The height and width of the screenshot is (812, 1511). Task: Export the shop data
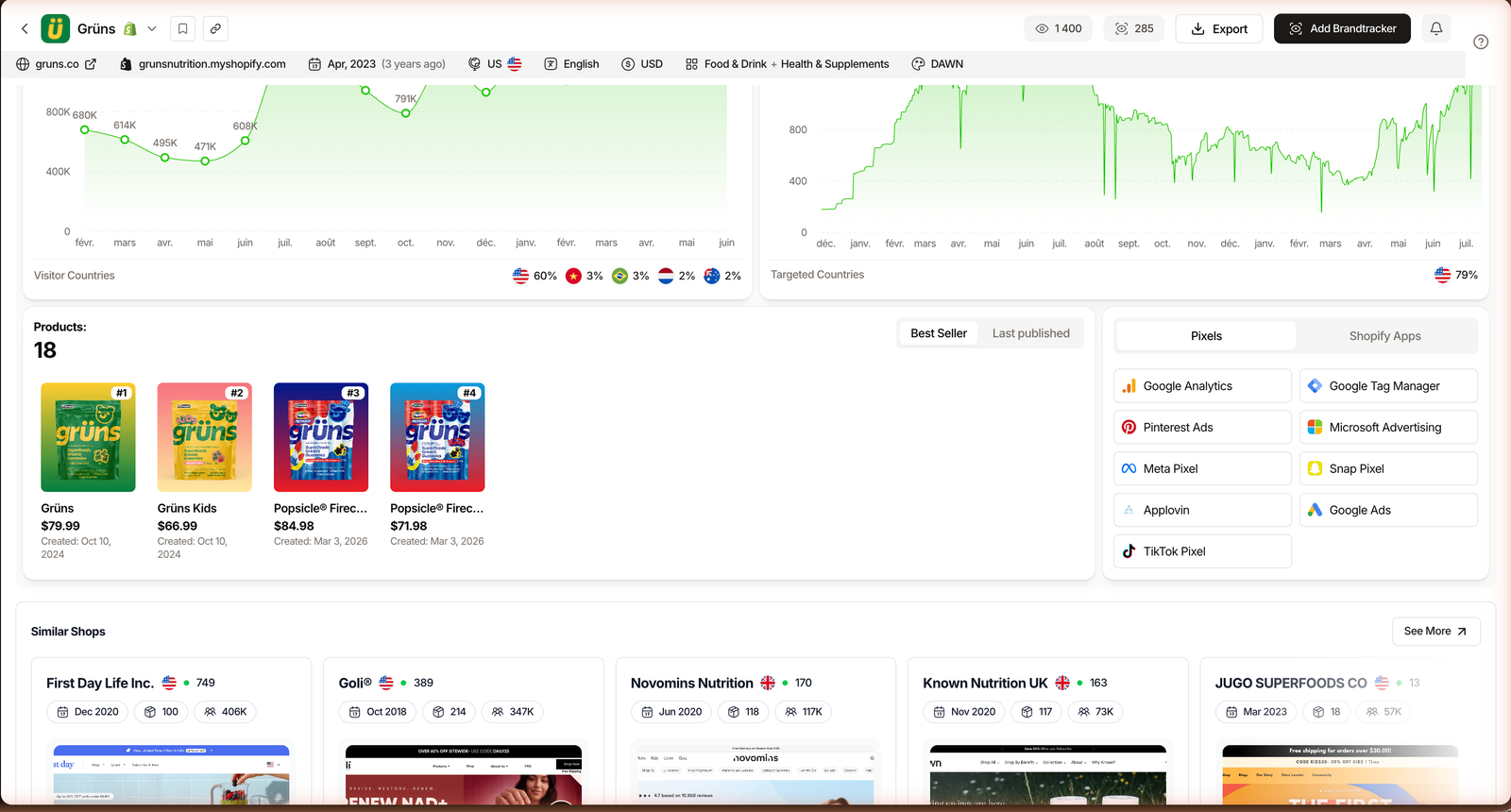(1219, 28)
